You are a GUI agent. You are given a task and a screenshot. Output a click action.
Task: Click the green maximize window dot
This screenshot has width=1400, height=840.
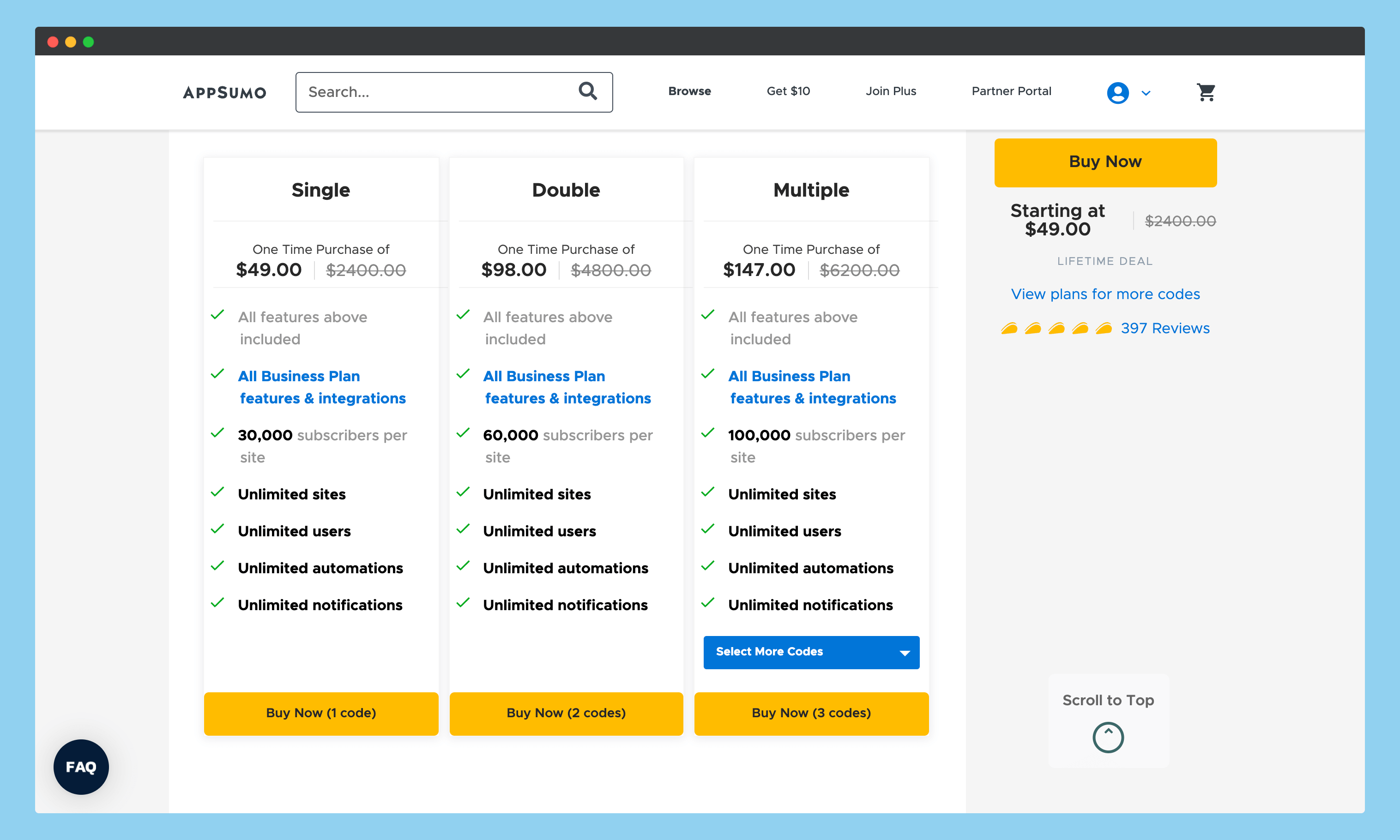(88, 42)
